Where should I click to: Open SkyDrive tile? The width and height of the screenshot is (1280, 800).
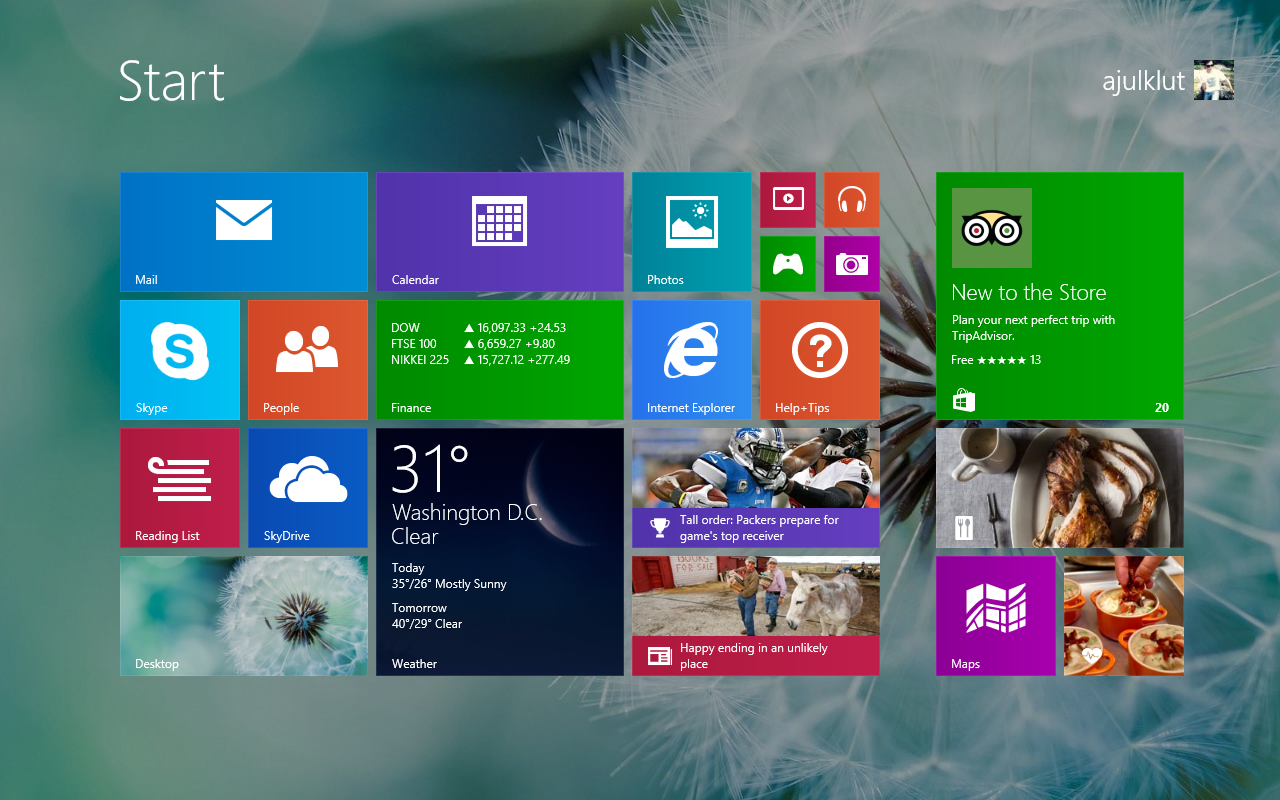click(x=308, y=488)
